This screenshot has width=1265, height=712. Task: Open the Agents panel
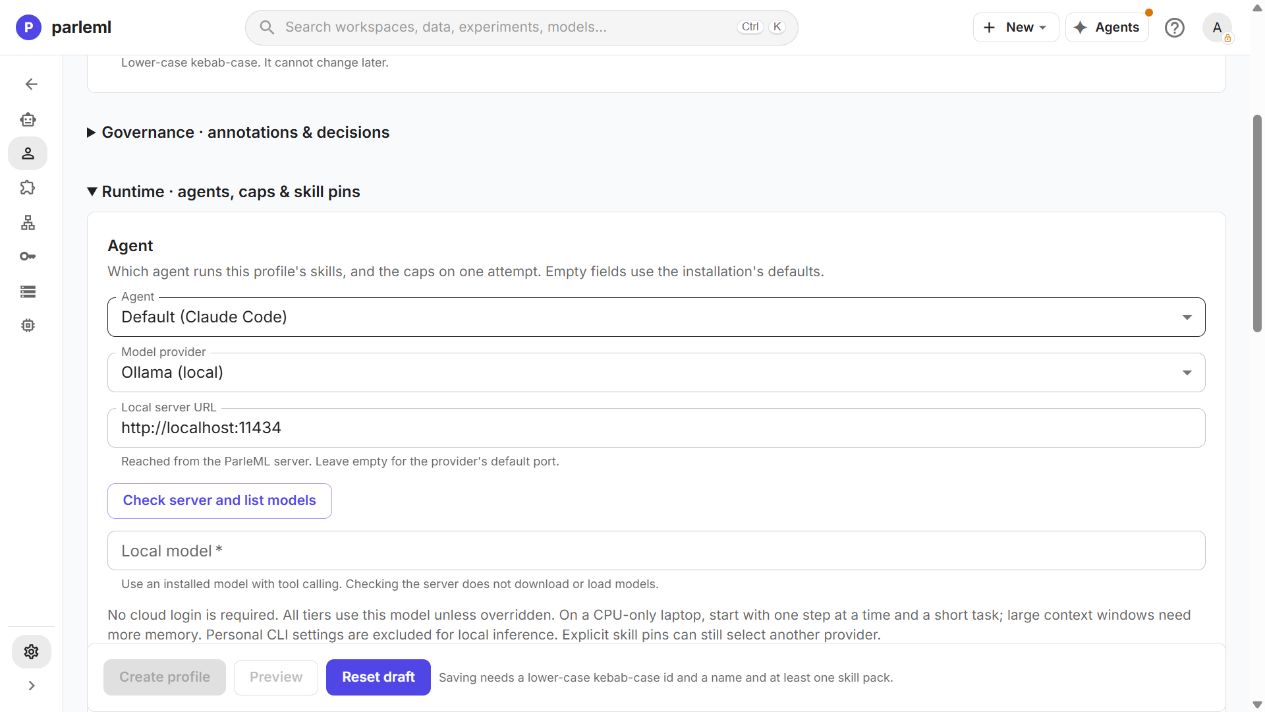pyautogui.click(x=1106, y=28)
